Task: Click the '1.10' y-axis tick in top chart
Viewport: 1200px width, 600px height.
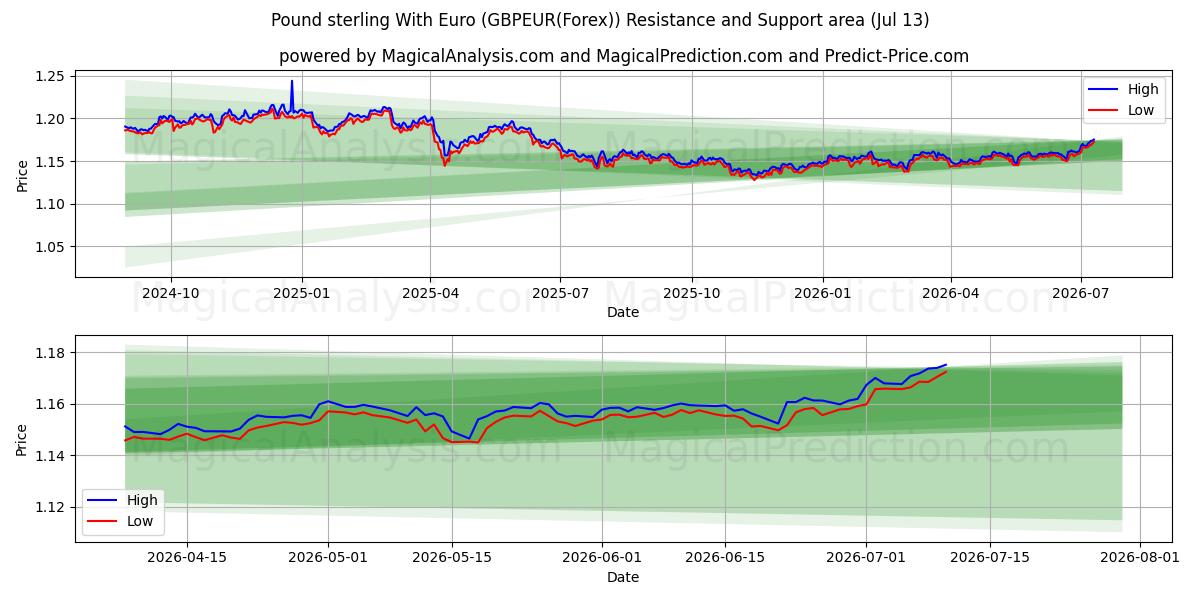Action: tap(52, 205)
